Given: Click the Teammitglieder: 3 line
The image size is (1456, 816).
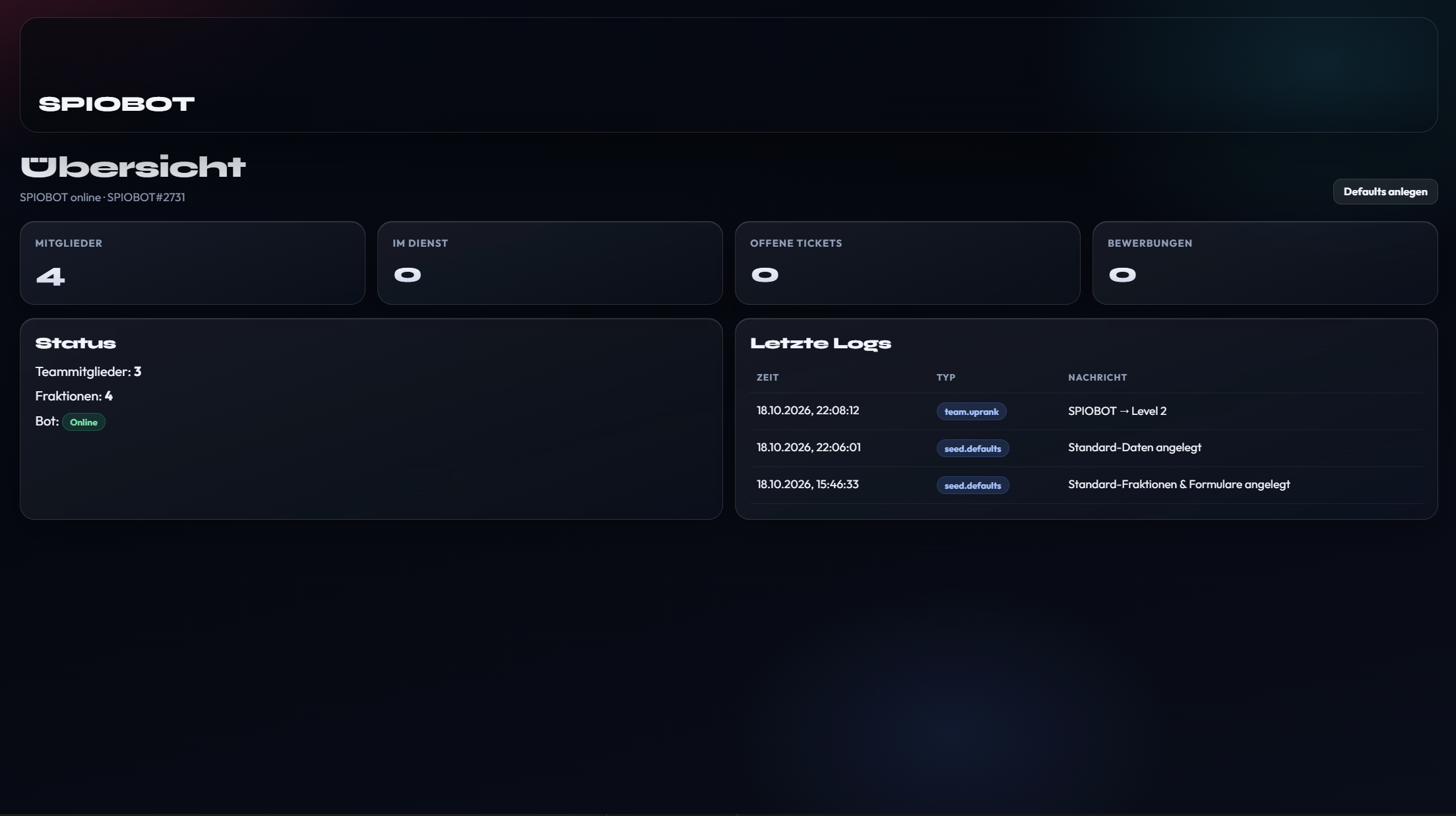Looking at the screenshot, I should click(x=88, y=371).
